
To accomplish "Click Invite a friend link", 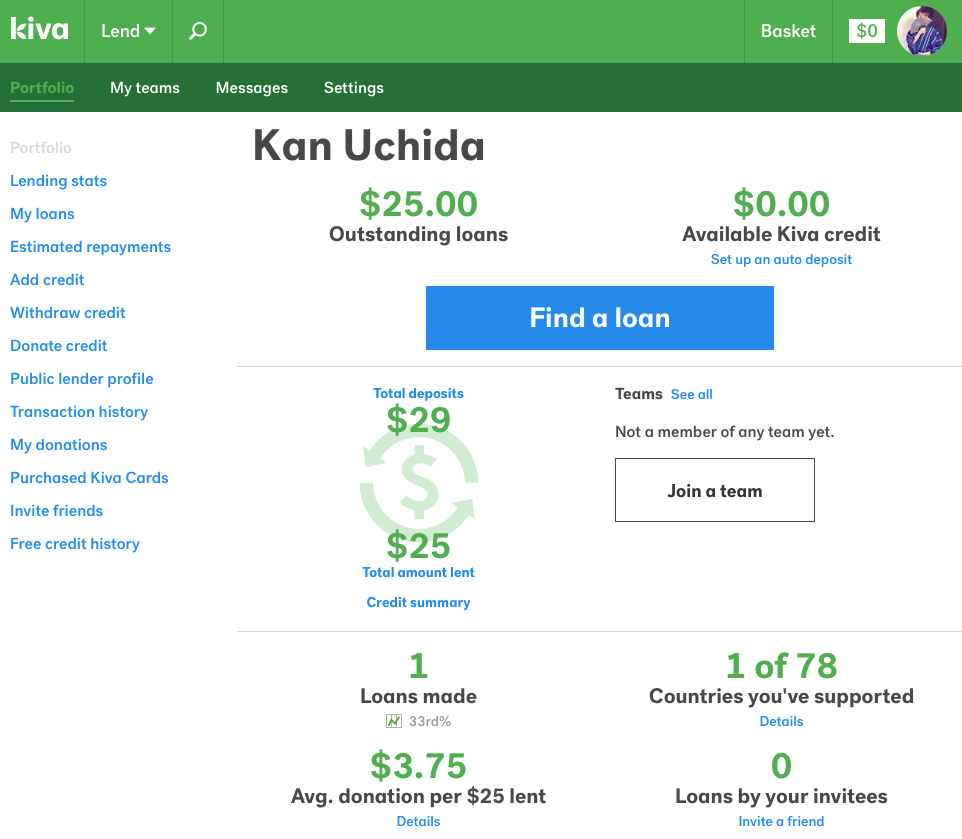I will [781, 821].
